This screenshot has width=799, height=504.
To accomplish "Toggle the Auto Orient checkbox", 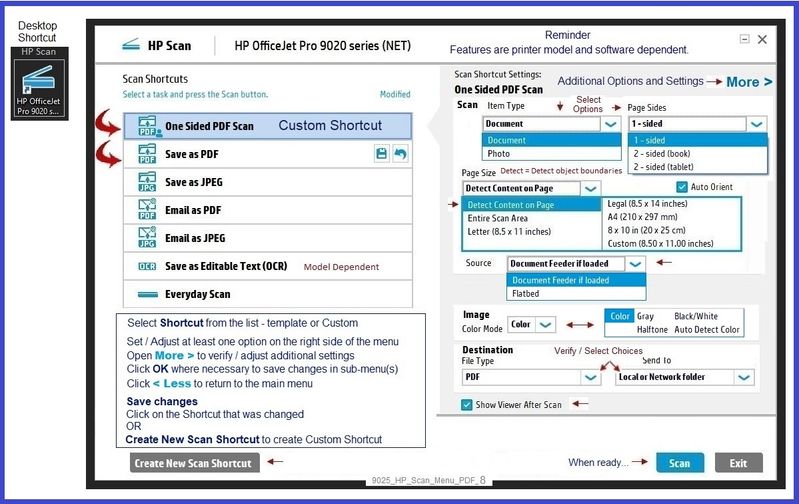I will [x=682, y=187].
